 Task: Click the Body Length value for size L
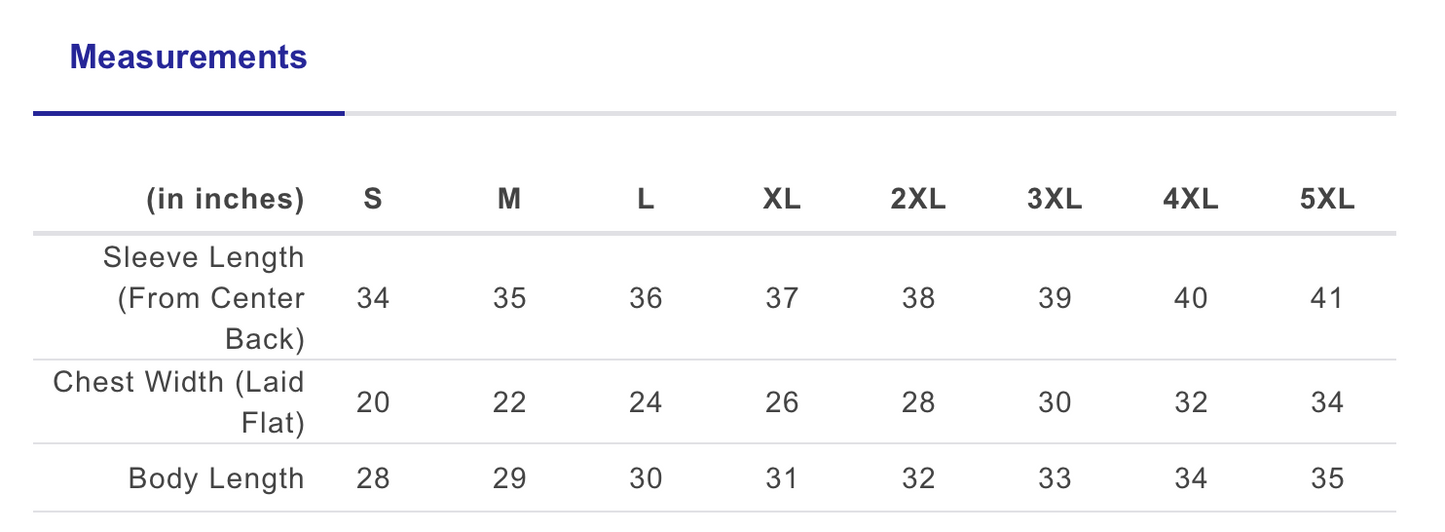[646, 478]
